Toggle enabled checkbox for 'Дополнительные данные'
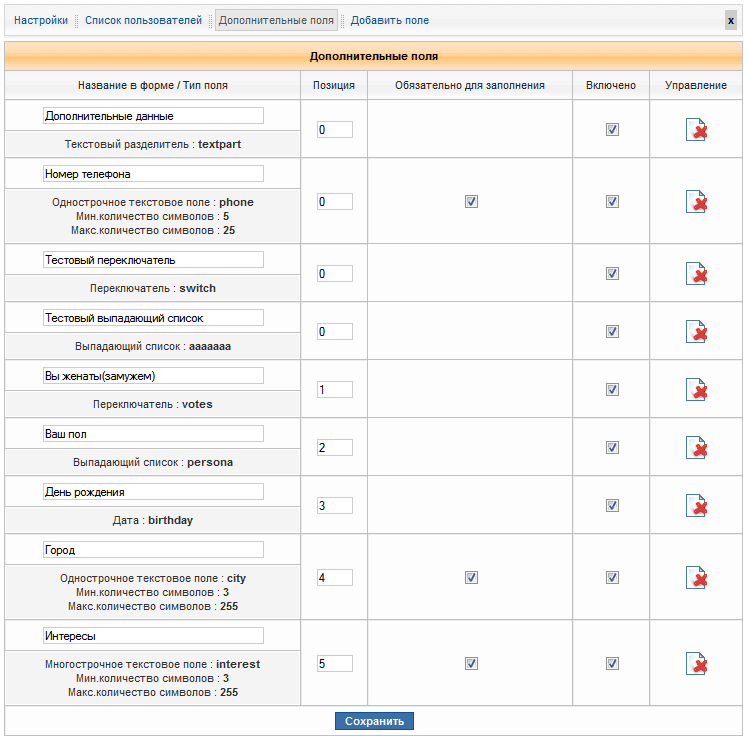 point(612,129)
